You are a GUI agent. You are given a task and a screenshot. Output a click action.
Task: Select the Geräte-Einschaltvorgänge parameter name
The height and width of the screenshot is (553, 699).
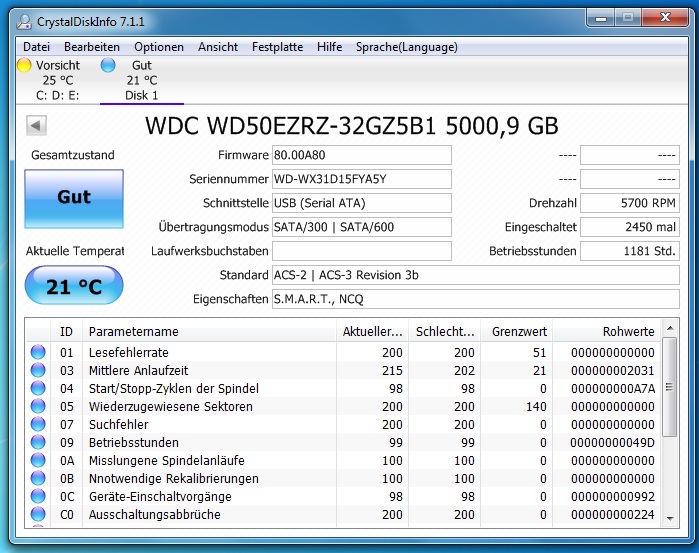click(160, 496)
